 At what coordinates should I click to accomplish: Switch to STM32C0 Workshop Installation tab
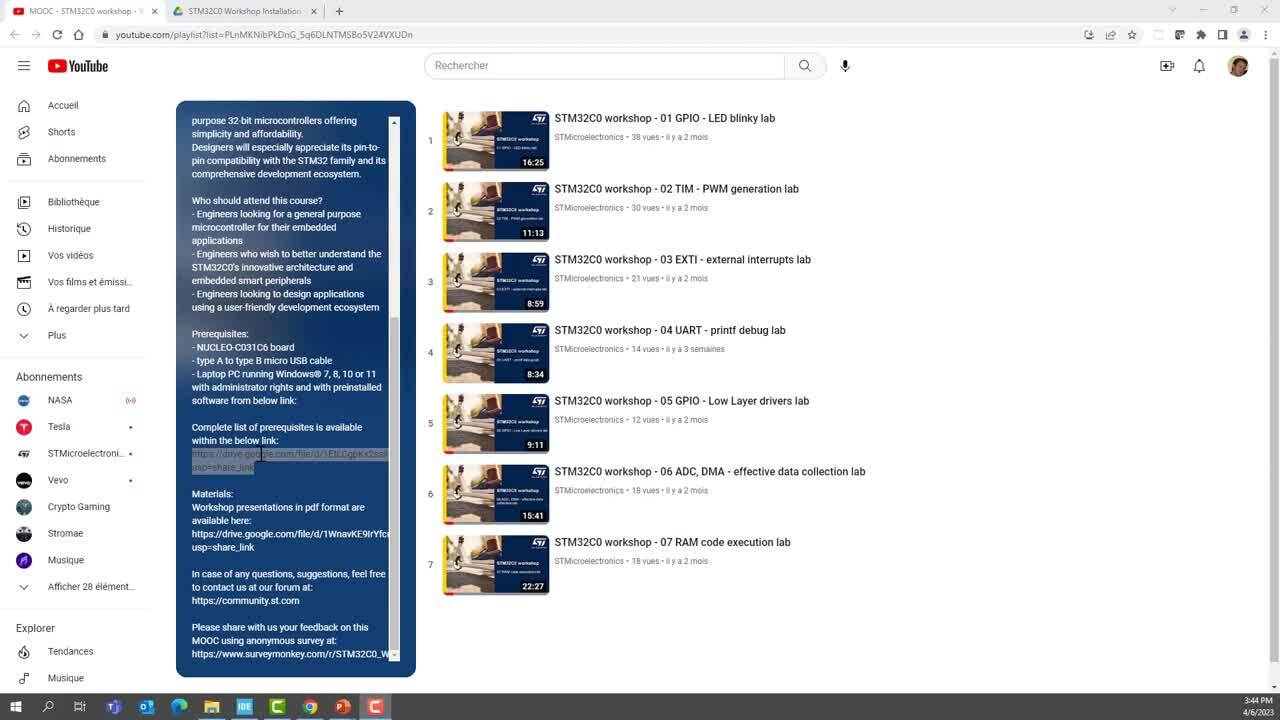pyautogui.click(x=244, y=11)
